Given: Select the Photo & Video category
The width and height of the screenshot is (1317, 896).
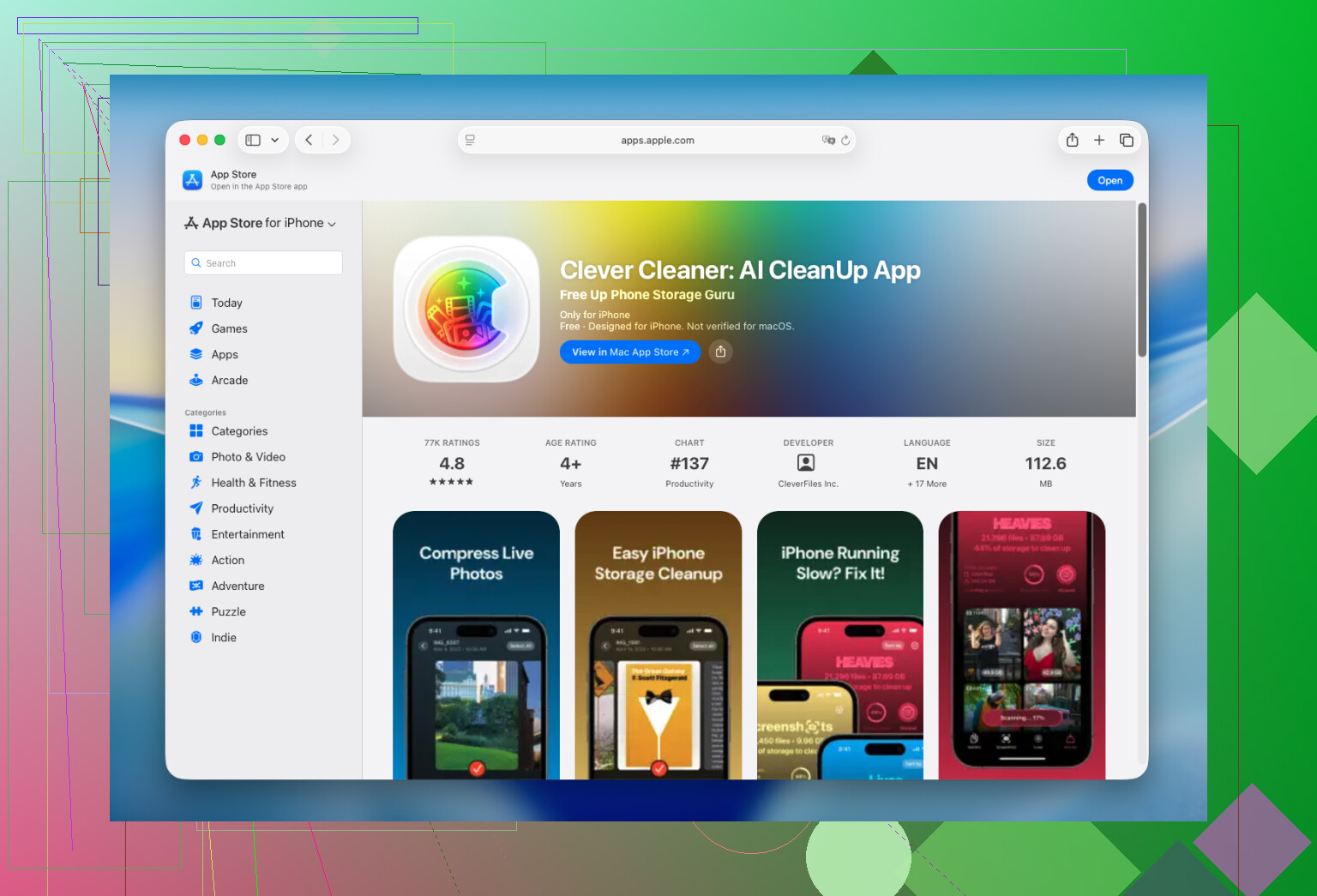Looking at the screenshot, I should 248,457.
